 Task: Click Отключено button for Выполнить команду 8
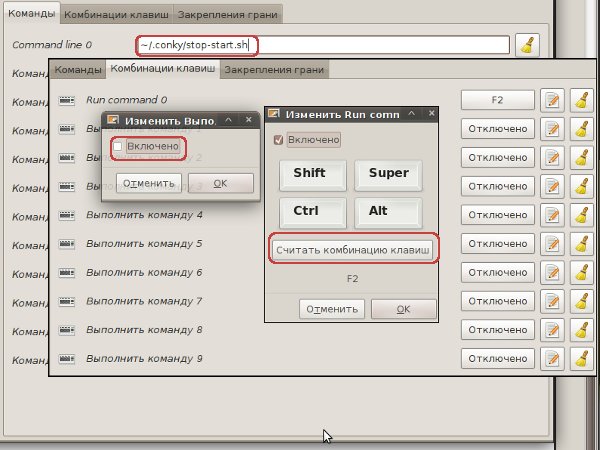(497, 330)
